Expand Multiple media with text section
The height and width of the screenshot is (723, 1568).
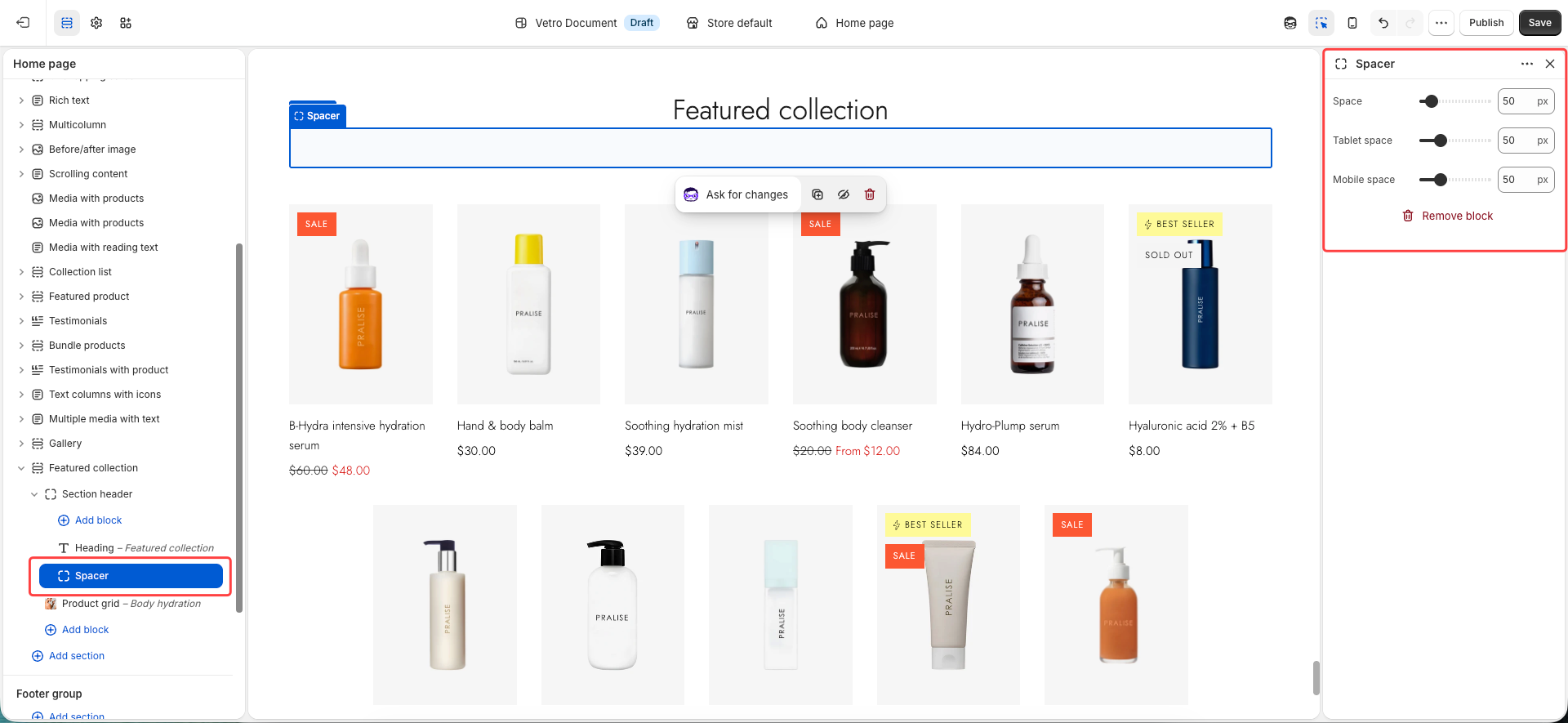tap(21, 419)
